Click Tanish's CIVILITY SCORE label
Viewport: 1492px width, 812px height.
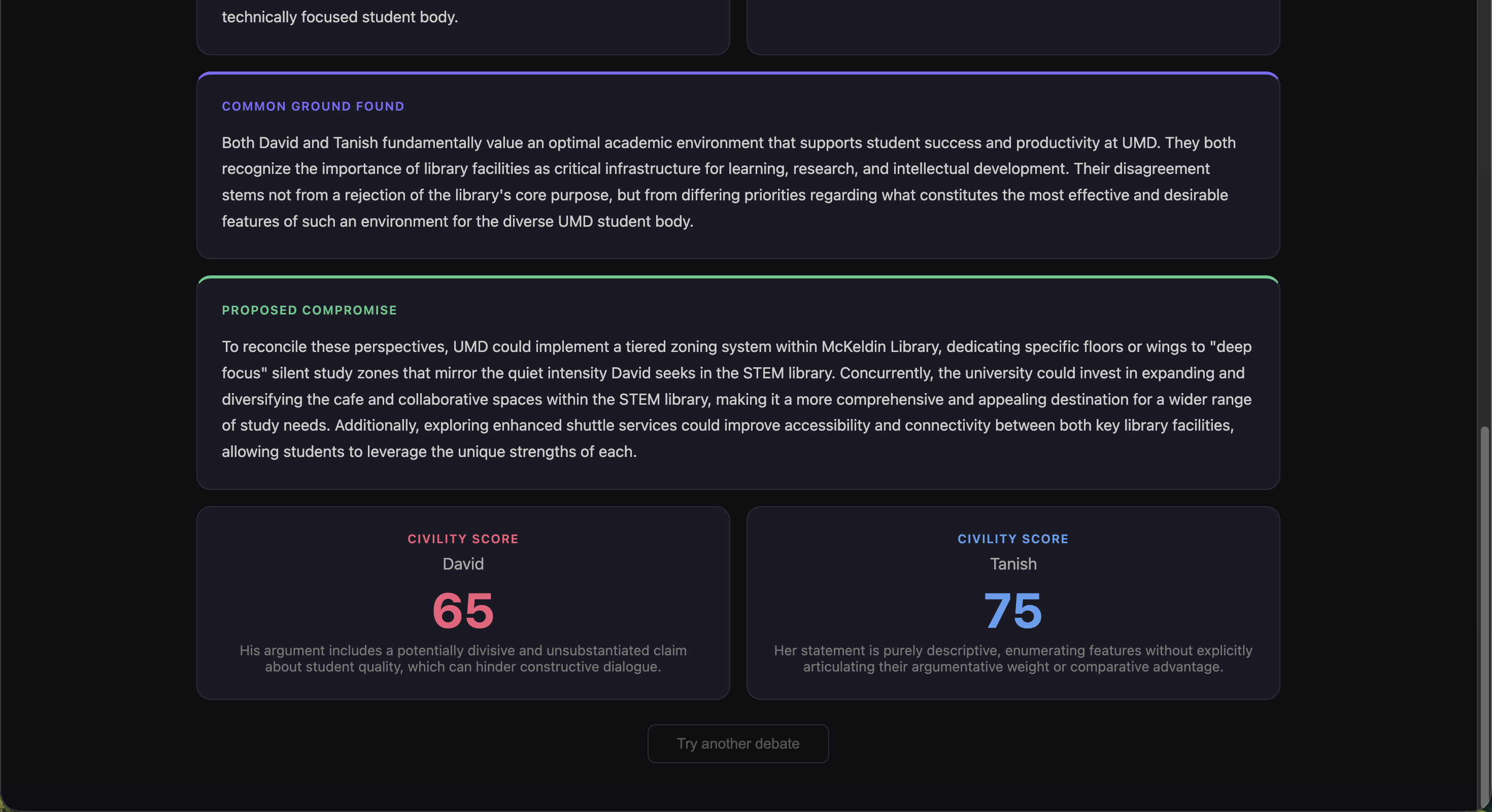click(x=1012, y=539)
